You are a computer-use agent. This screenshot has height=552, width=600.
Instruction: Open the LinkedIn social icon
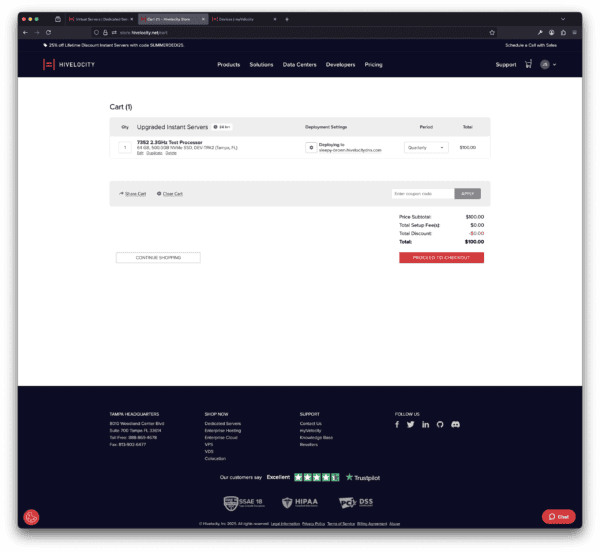[425, 424]
